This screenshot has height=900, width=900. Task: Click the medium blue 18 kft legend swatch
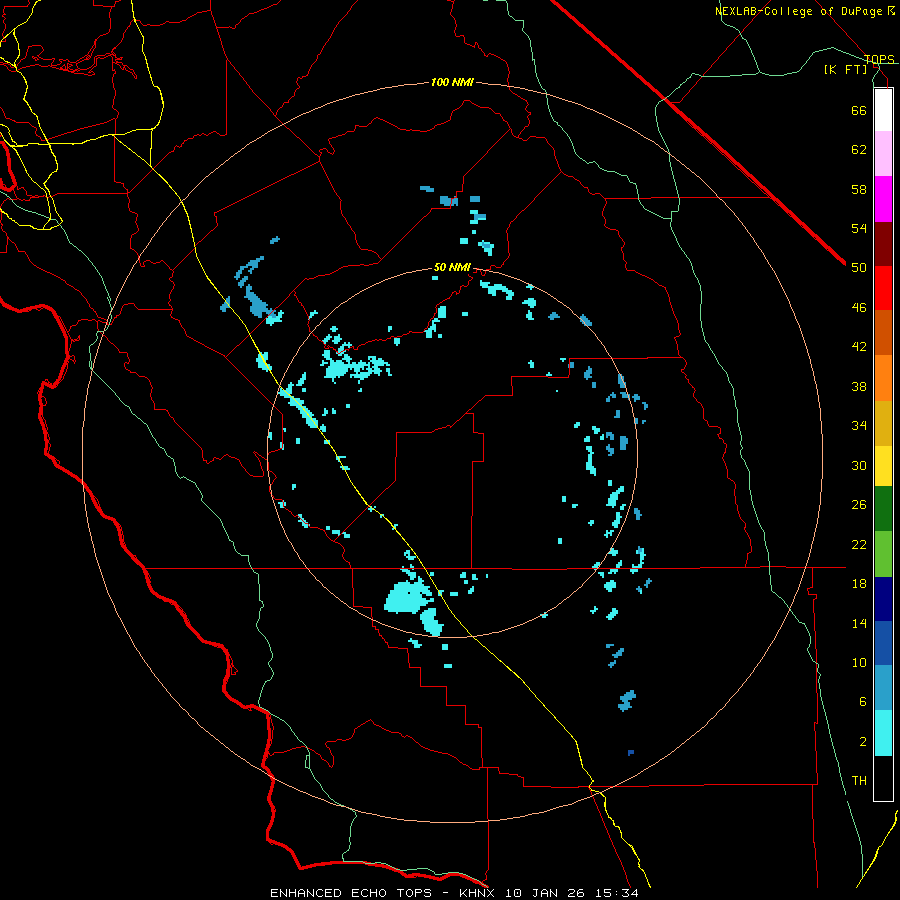883,643
